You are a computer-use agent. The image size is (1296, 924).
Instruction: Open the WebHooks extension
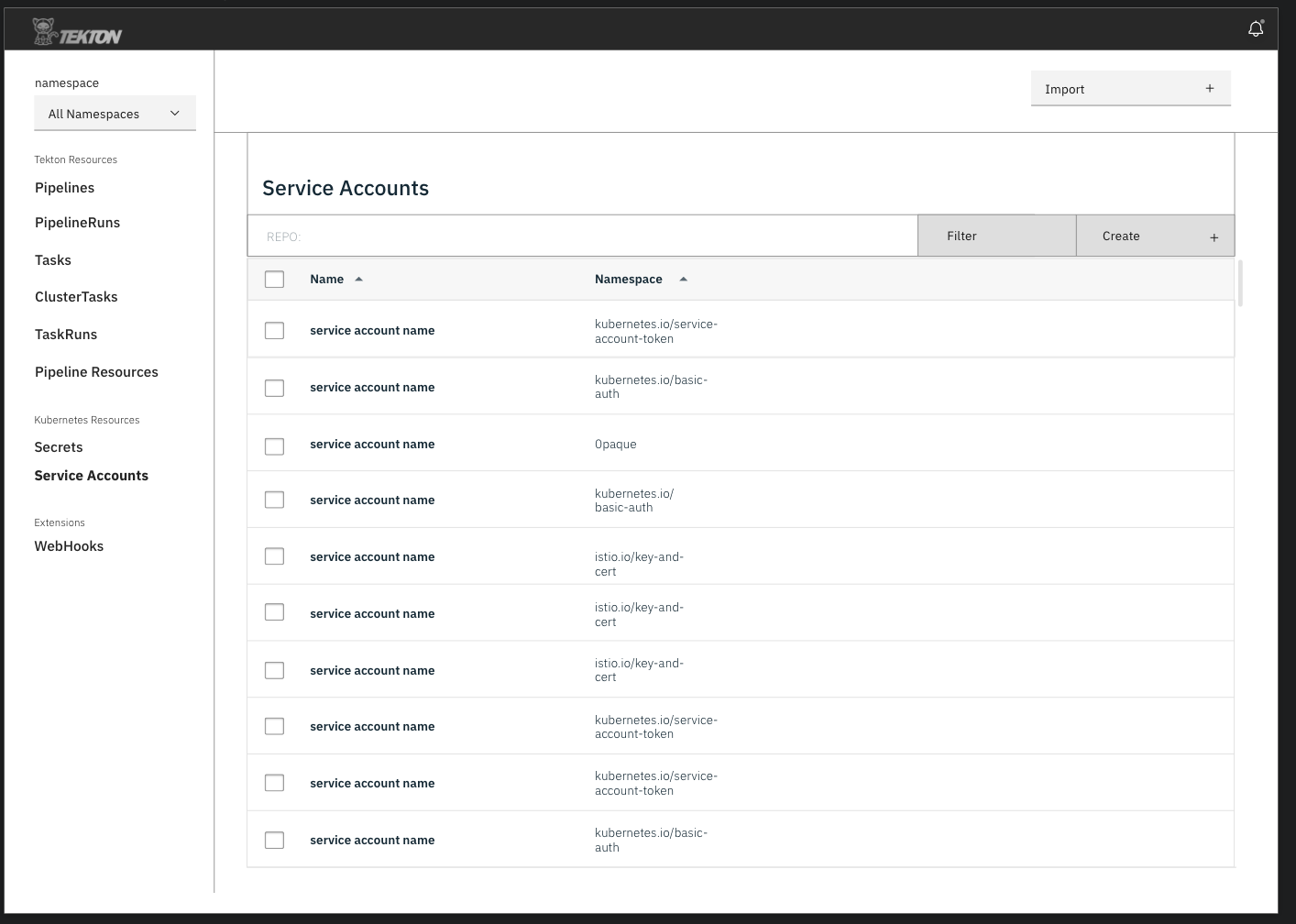69,545
